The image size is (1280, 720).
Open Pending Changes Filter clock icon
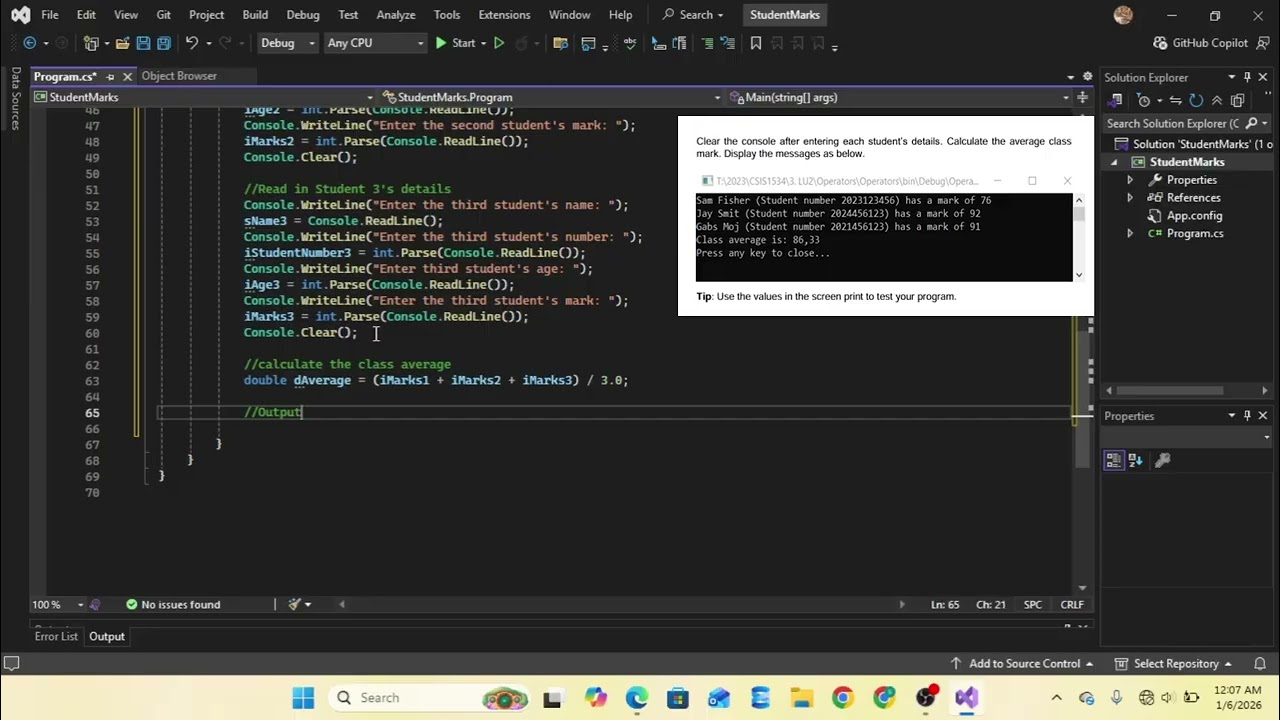[x=1144, y=100]
